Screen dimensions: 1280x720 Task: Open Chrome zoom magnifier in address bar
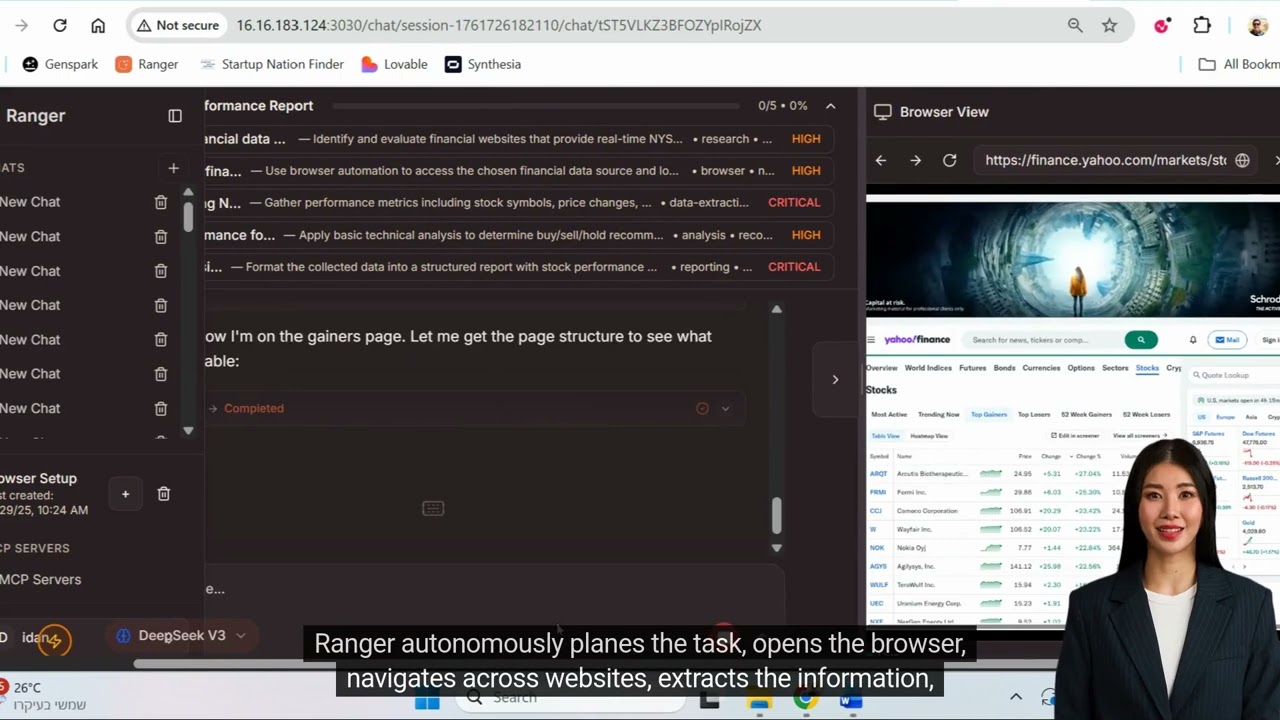1075,26
